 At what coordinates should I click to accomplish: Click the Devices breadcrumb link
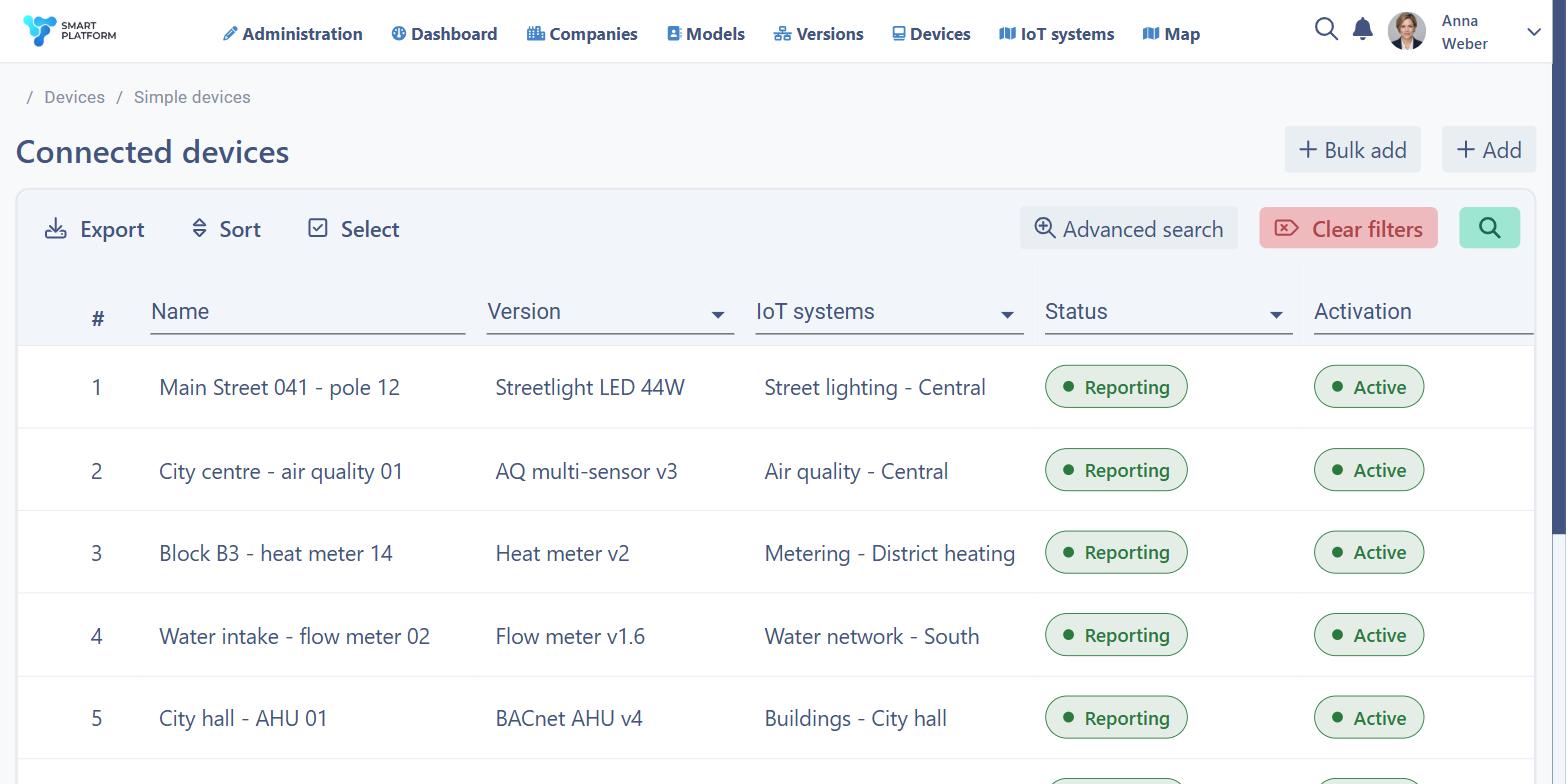coord(74,97)
